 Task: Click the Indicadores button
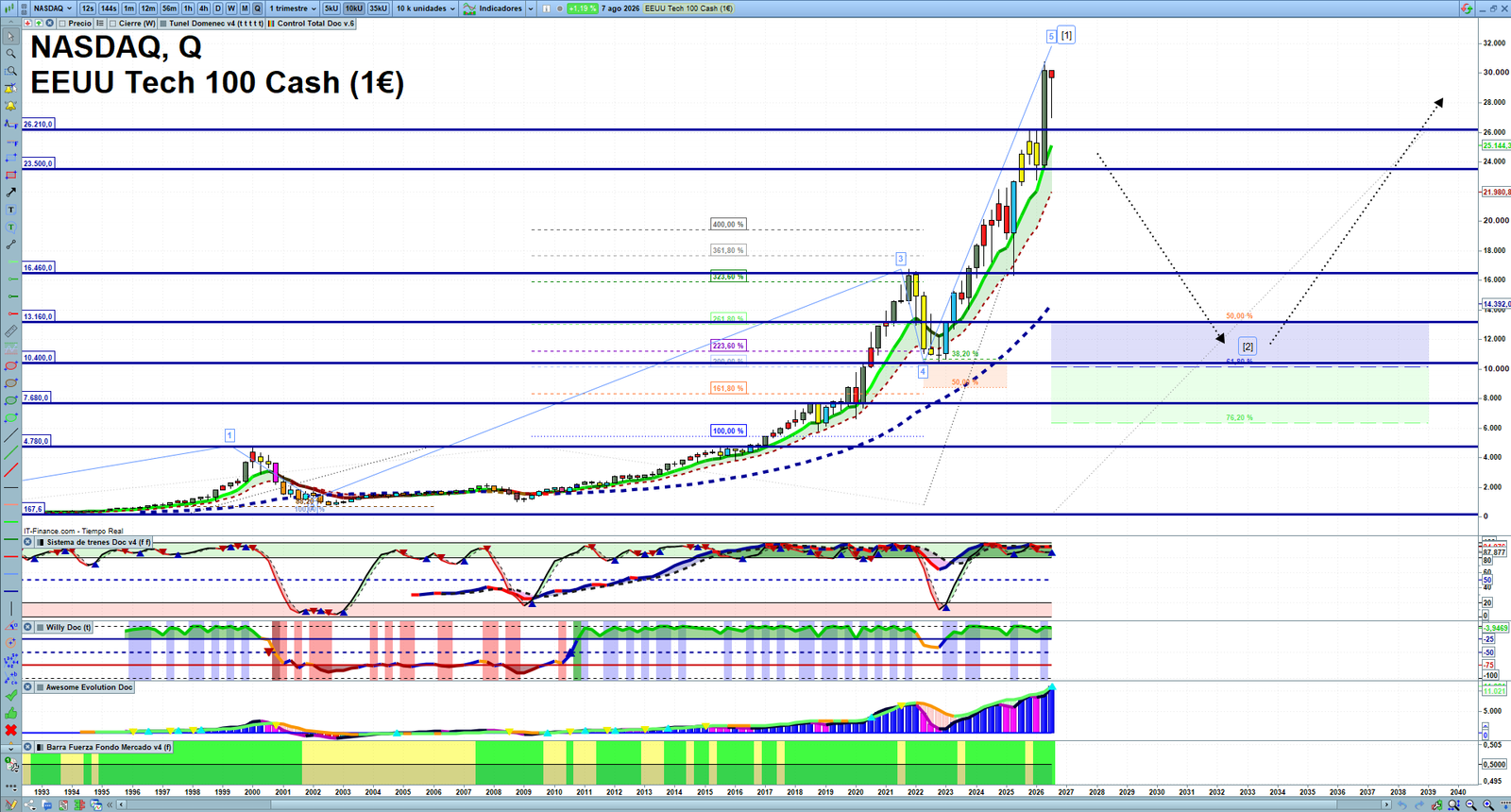pyautogui.click(x=491, y=8)
